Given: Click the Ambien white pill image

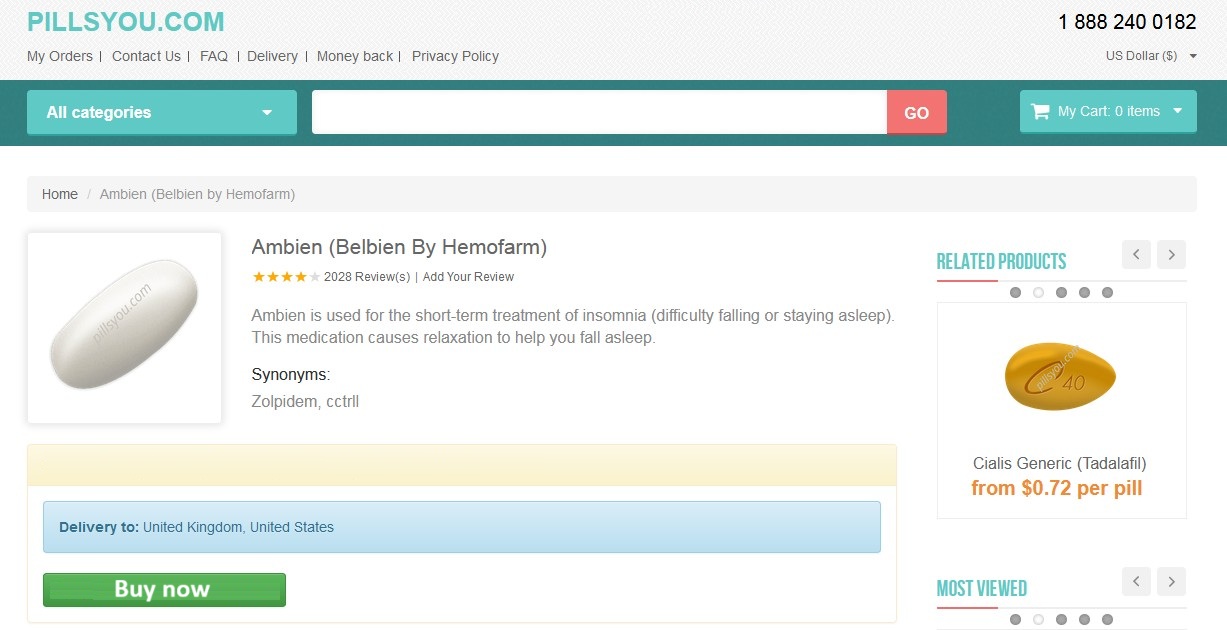Looking at the screenshot, I should pos(124,328).
